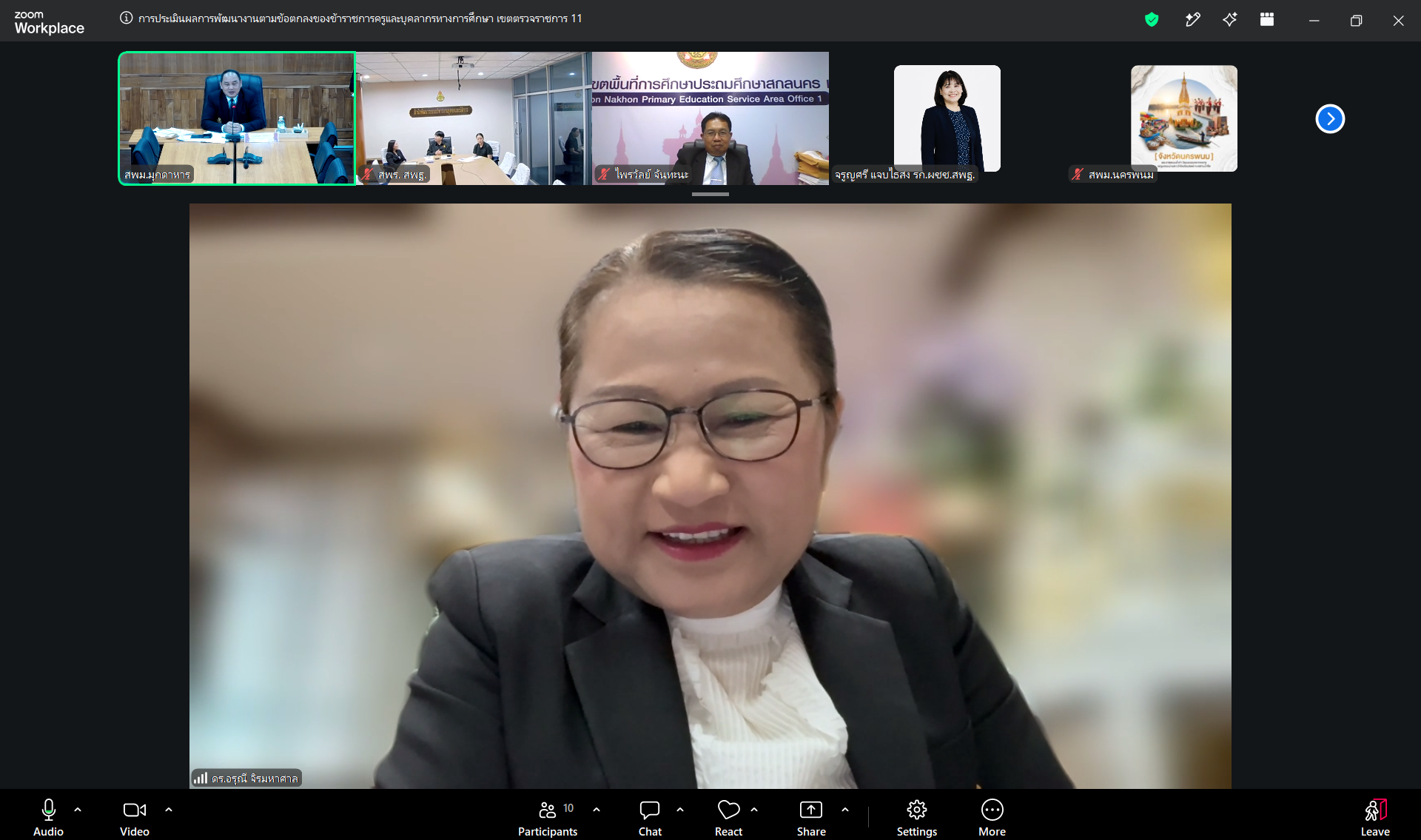The image size is (1421, 840).
Task: Open the encryption shield icon
Action: (x=1152, y=20)
